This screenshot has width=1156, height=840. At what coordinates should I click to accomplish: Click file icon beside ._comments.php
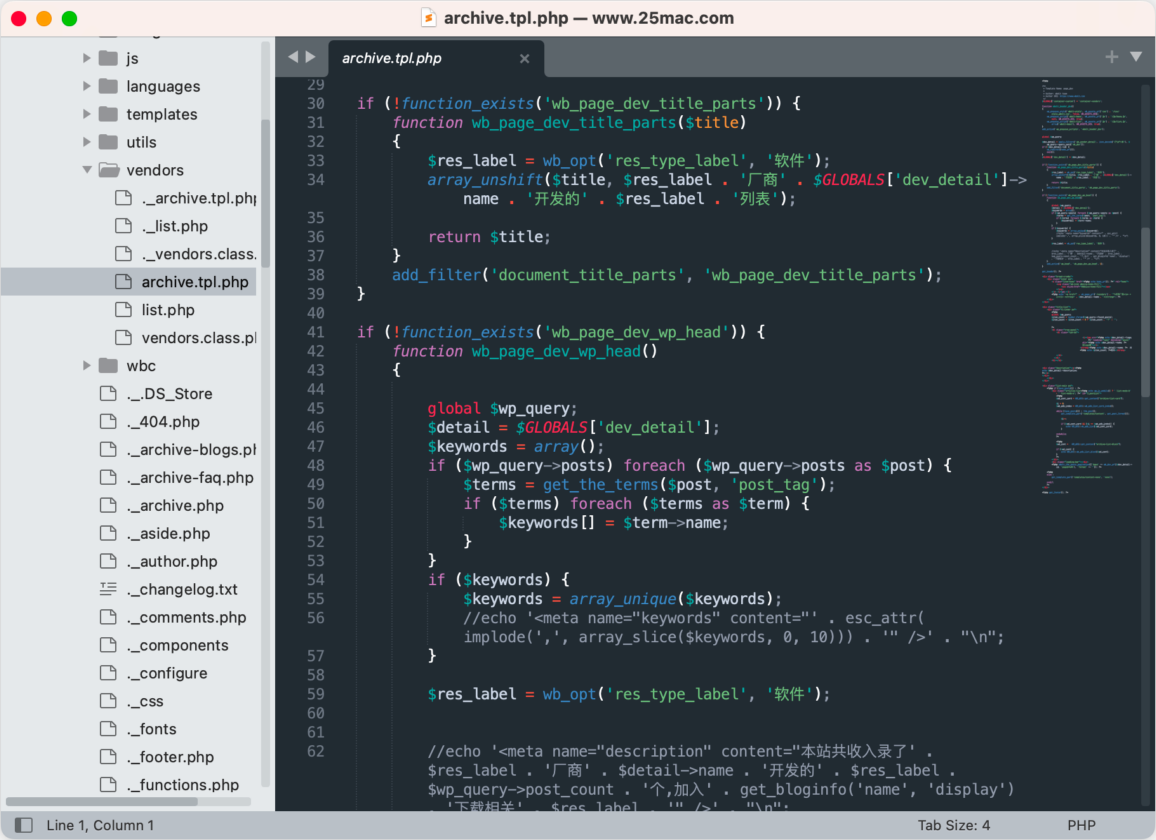pyautogui.click(x=108, y=617)
